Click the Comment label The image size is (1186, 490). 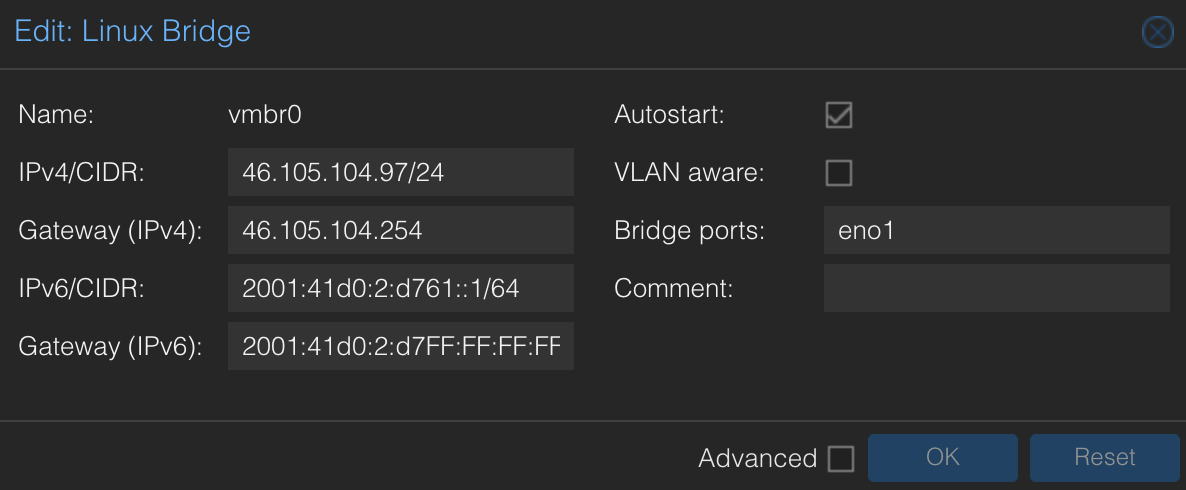pyautogui.click(x=673, y=288)
